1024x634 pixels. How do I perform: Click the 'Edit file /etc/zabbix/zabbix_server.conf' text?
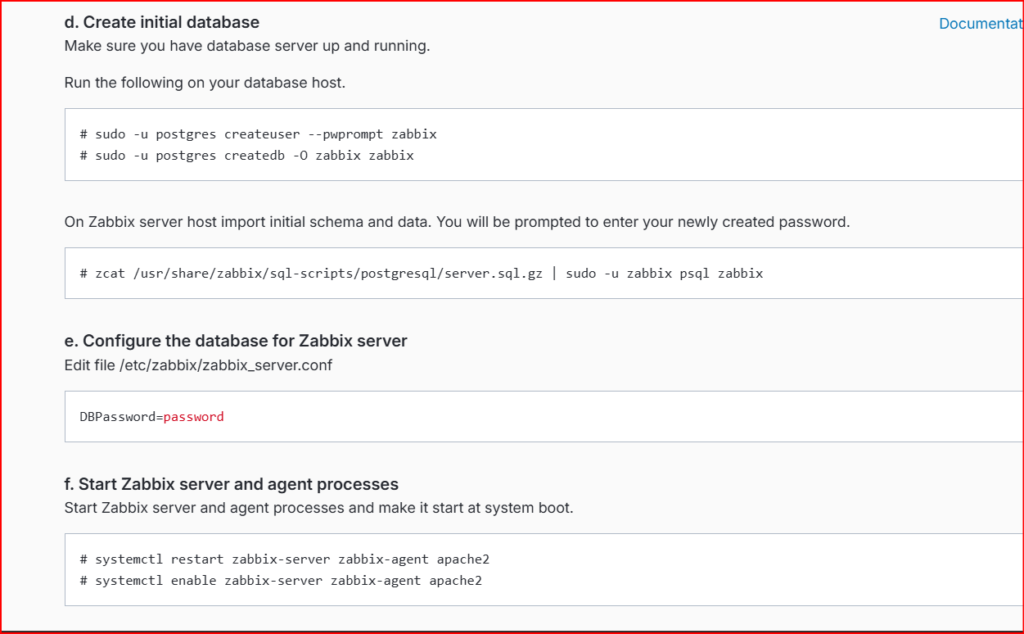click(x=198, y=365)
